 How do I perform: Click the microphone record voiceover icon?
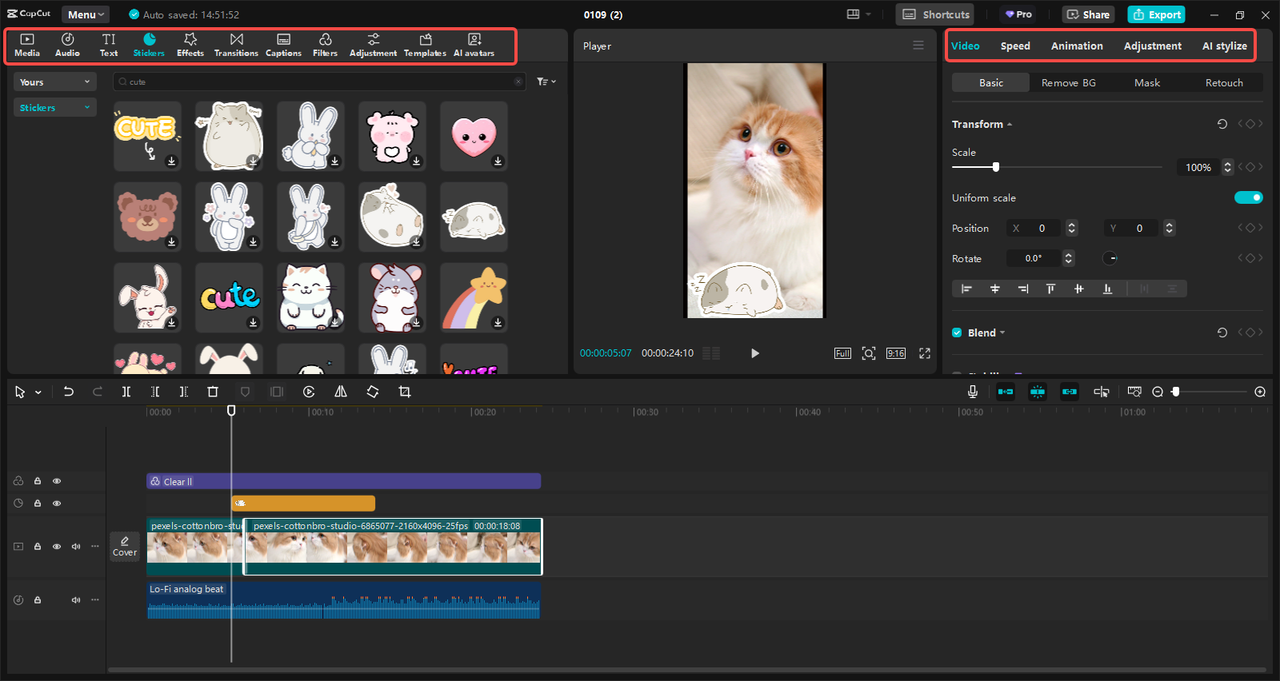[972, 392]
